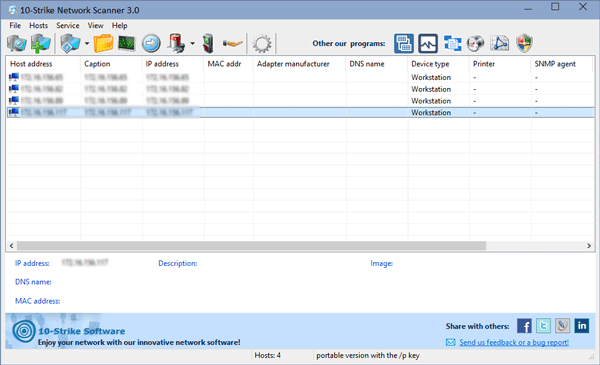Screen dimensions: 600x365
Task: Sort by DNS name column header
Action: pyautogui.click(x=377, y=64)
